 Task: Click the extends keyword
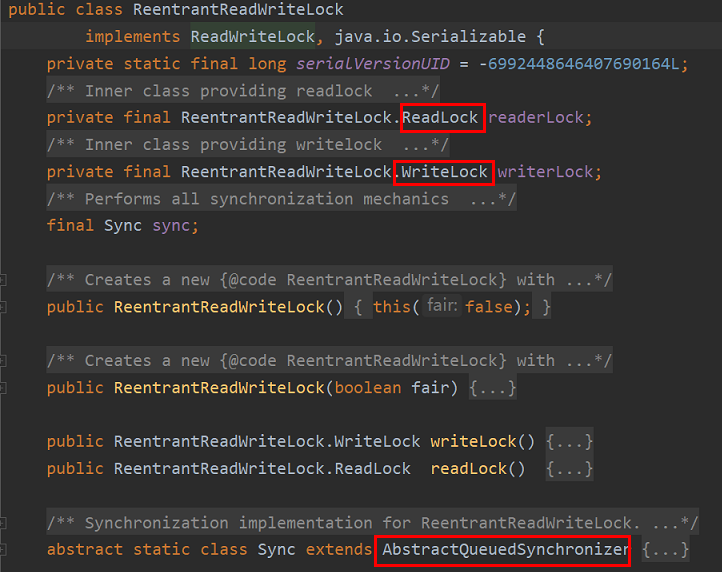pos(339,549)
